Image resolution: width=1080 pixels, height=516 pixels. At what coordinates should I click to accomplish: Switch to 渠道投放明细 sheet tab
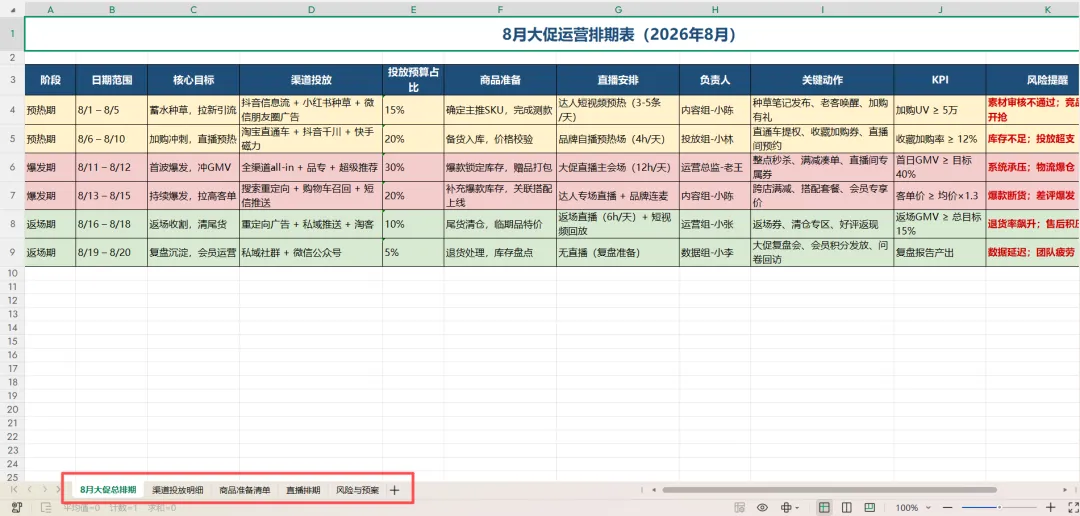point(178,491)
